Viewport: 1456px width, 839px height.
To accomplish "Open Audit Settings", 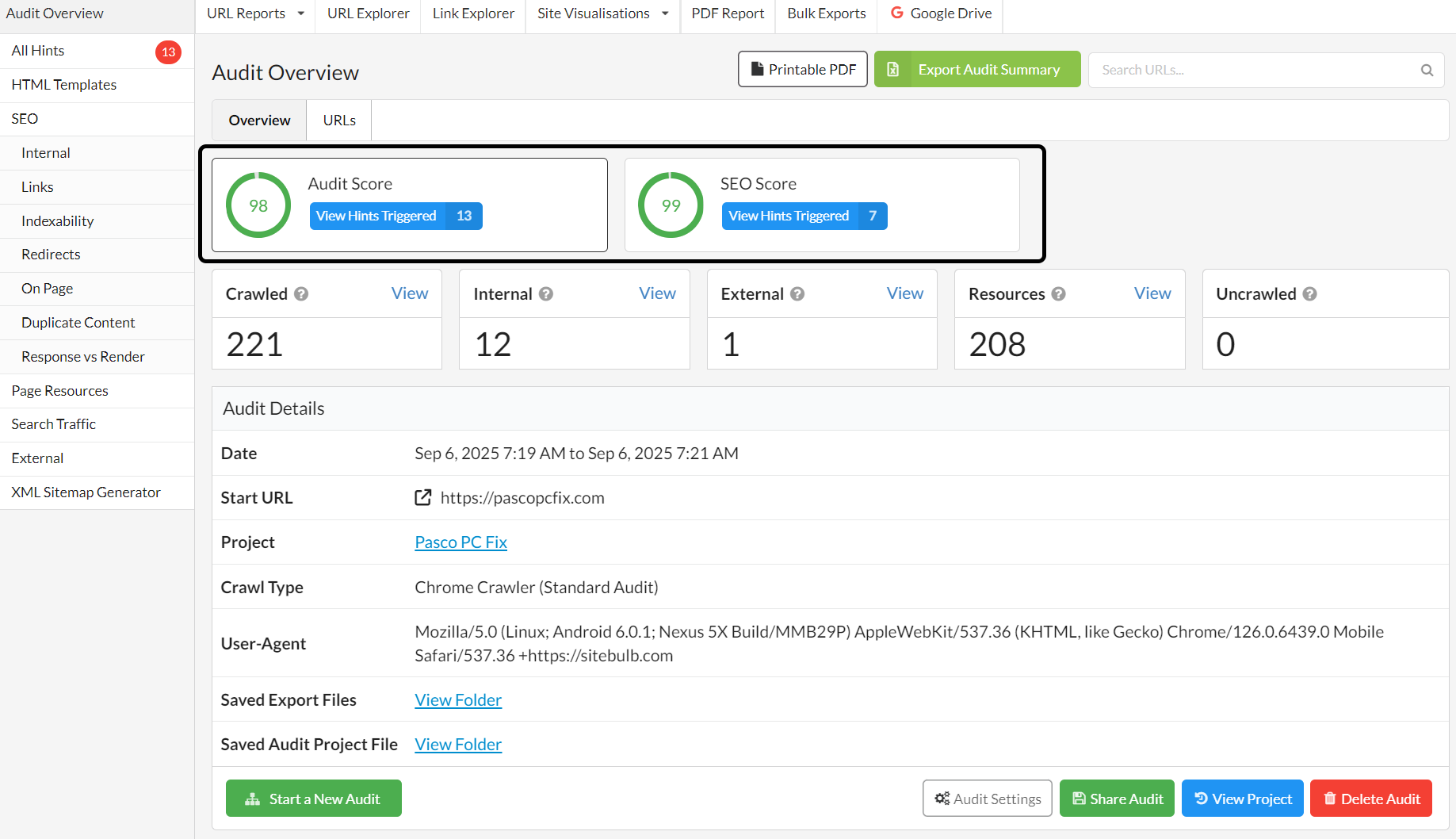I will click(987, 799).
